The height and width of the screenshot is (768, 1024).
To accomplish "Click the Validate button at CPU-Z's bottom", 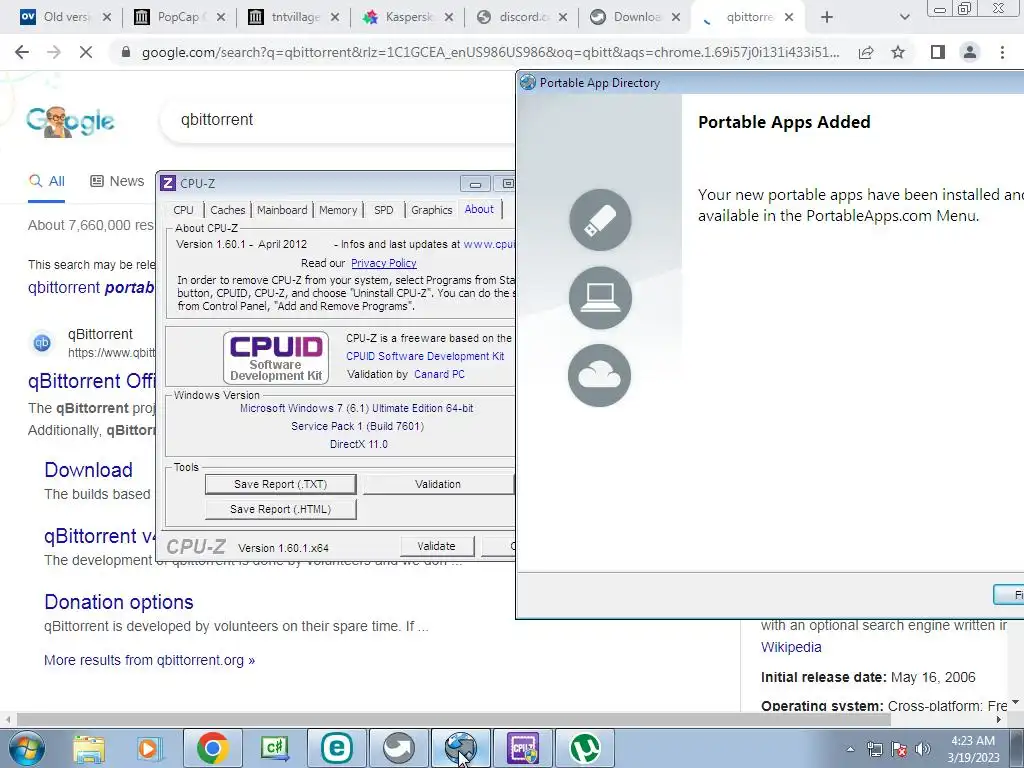I will (x=436, y=547).
